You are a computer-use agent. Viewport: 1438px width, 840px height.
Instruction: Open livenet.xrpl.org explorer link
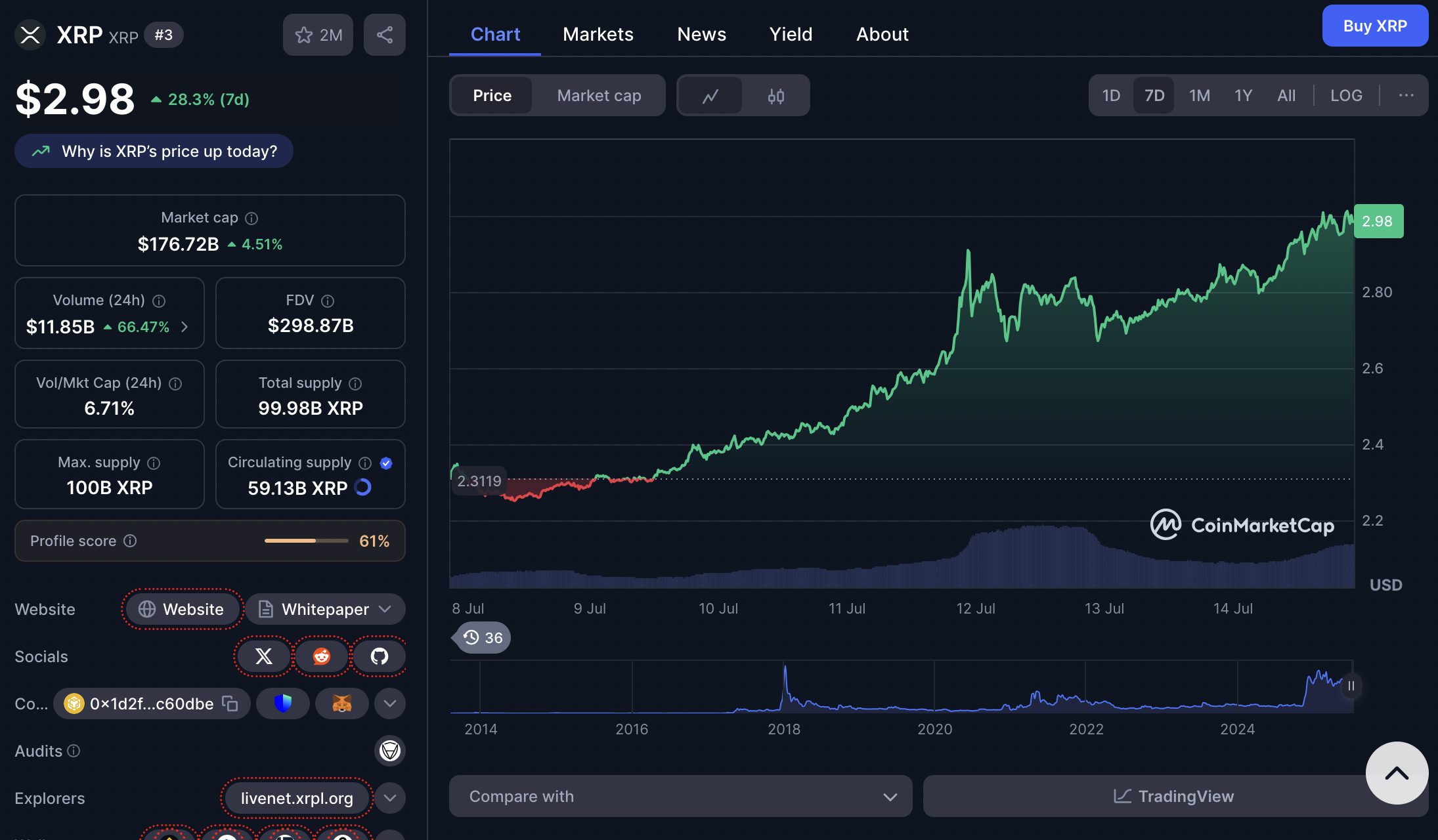pos(297,798)
